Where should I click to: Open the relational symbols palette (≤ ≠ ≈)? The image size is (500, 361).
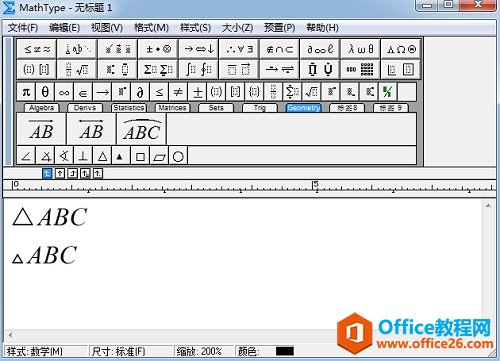tap(37, 49)
